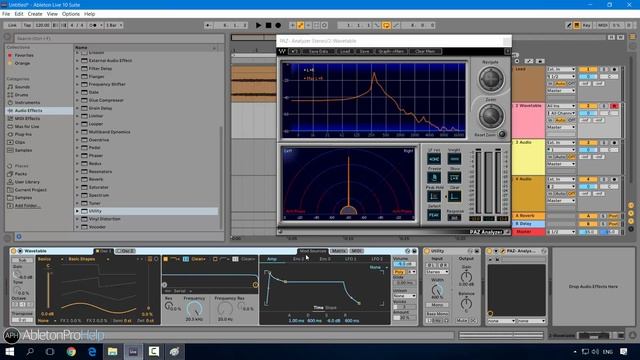The width and height of the screenshot is (640, 360).
Task: Click the LF res button in PAZ Analyzer
Action: (434, 159)
